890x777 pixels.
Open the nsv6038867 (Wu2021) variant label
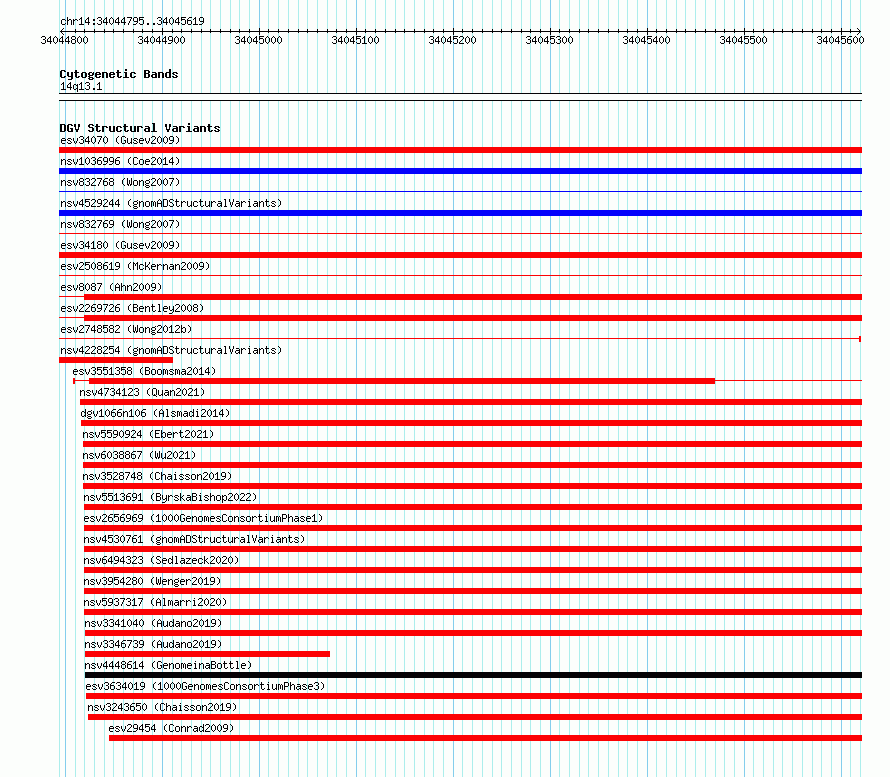click(x=139, y=455)
